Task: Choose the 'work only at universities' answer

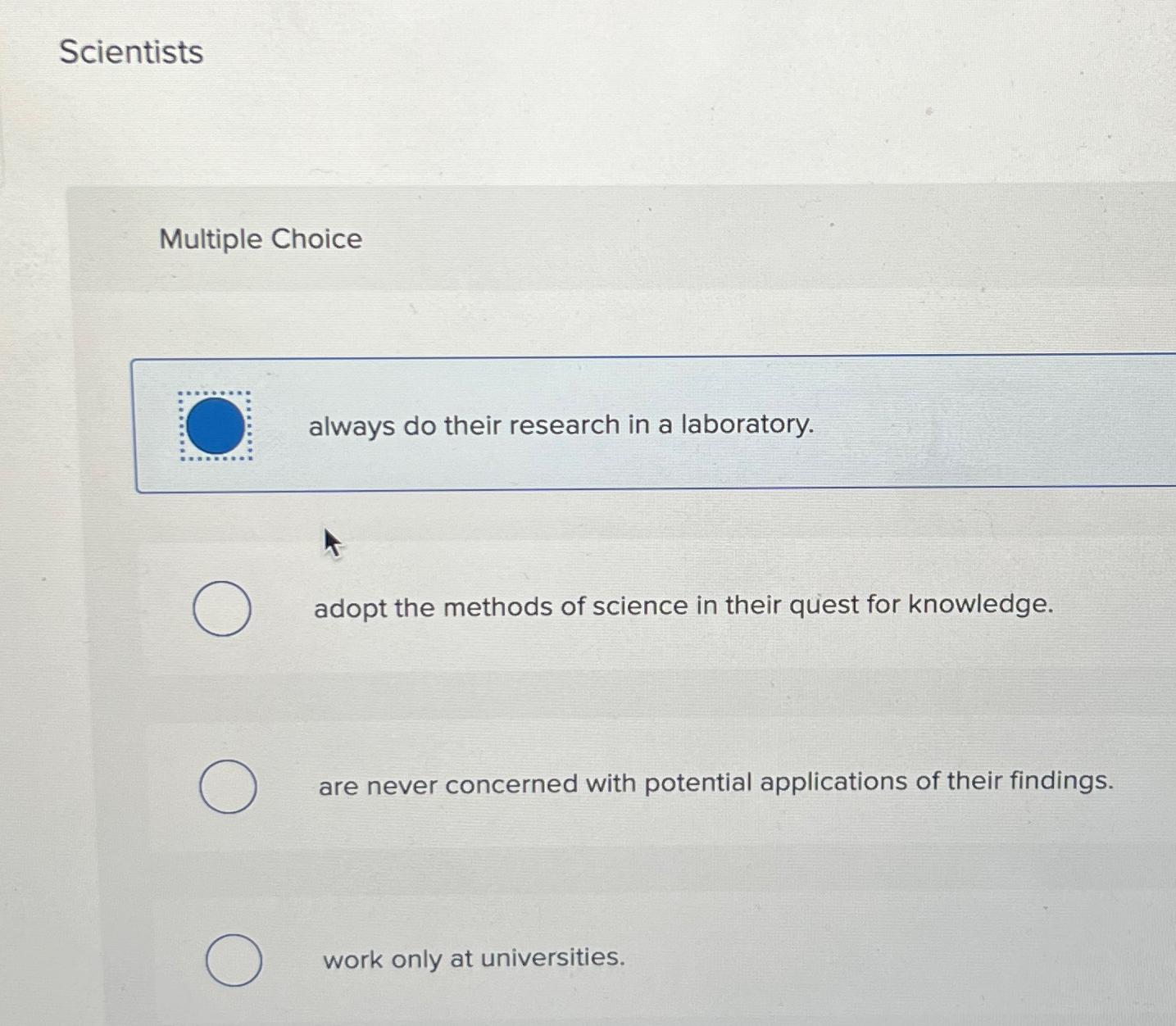Action: coord(473,959)
